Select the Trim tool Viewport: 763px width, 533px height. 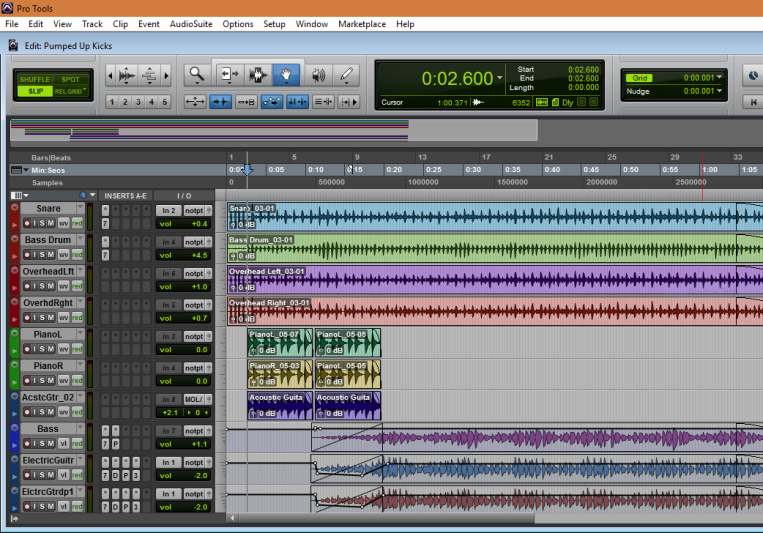coord(230,75)
